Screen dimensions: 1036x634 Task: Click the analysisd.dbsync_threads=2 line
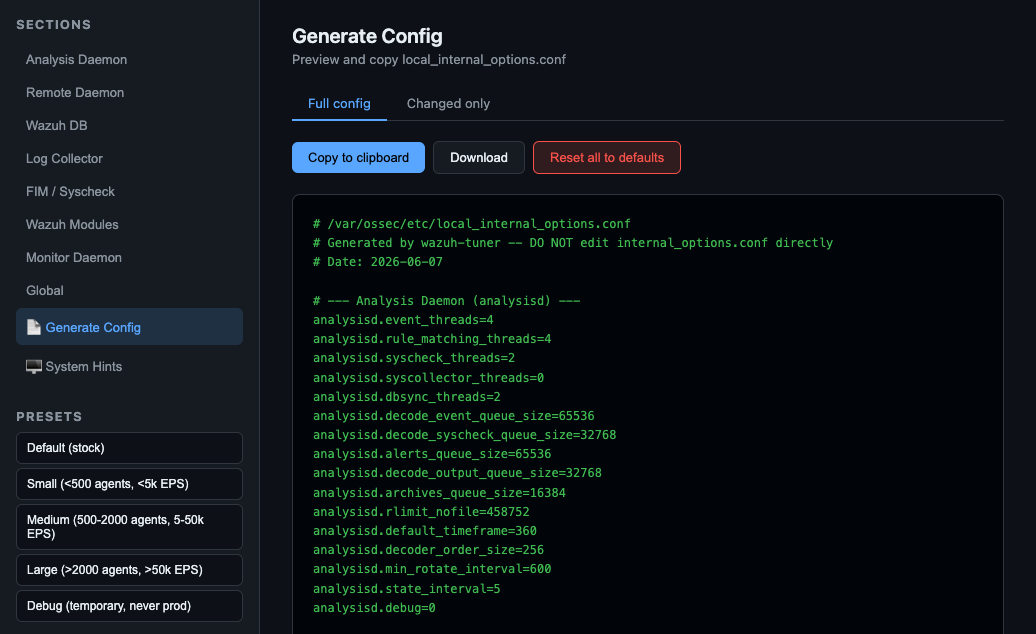(x=406, y=397)
